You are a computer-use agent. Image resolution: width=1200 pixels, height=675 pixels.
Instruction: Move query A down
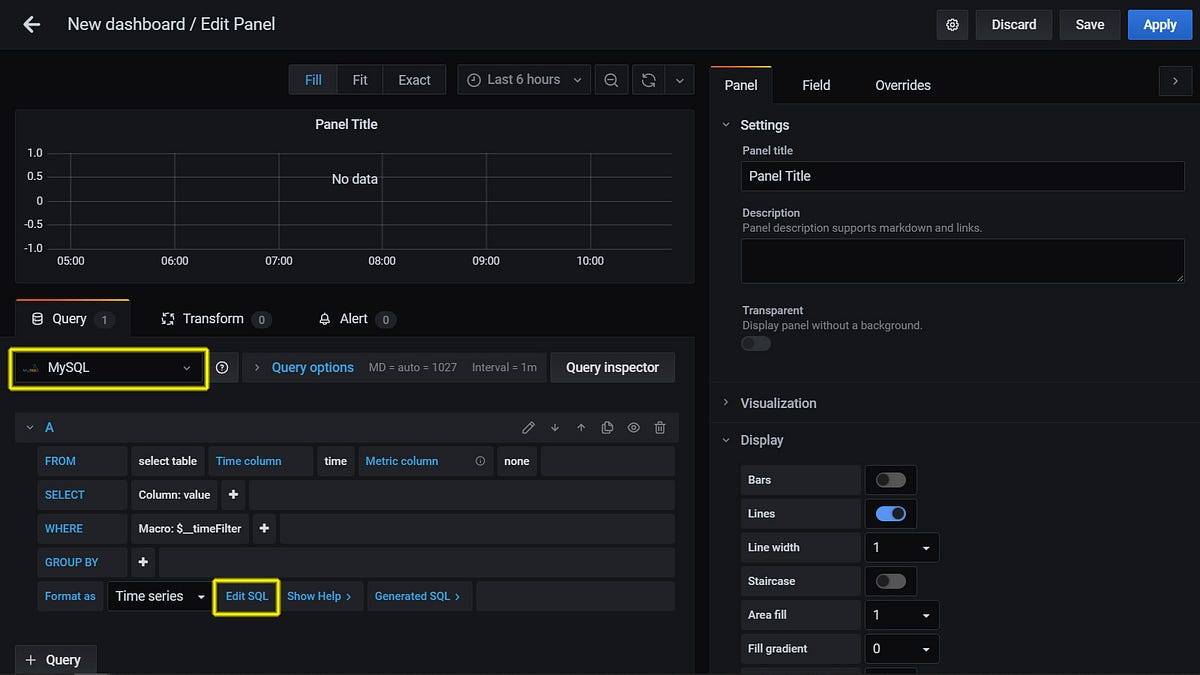[555, 428]
